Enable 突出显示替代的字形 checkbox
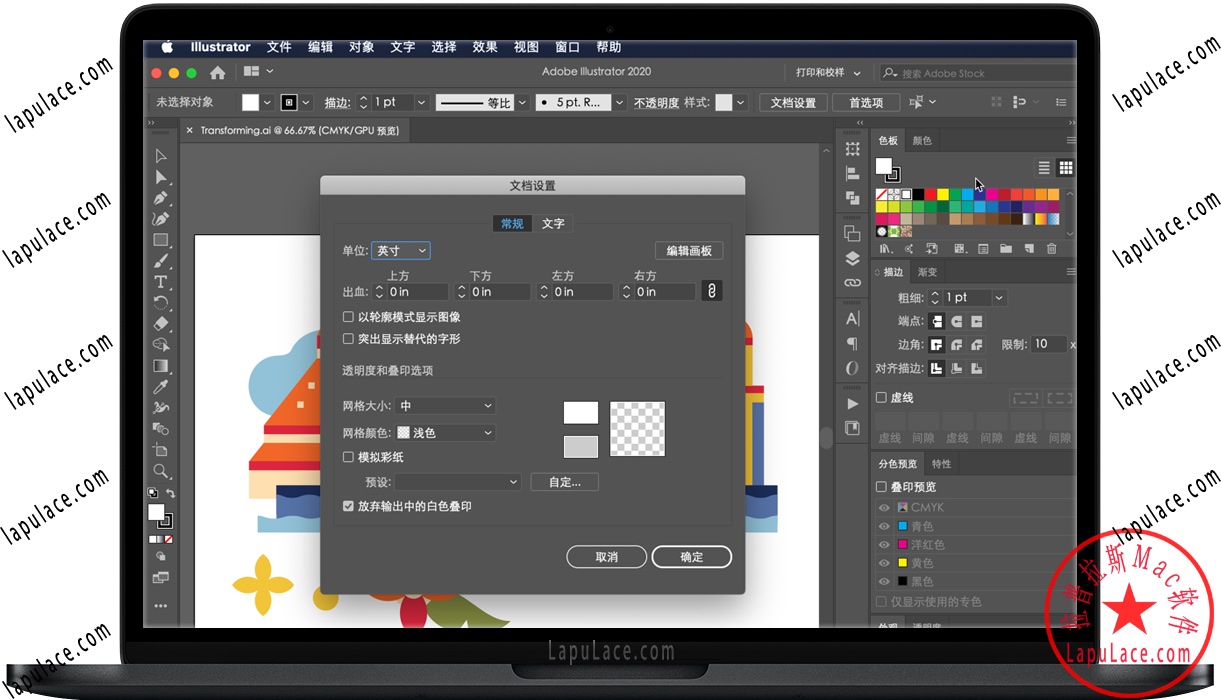This screenshot has height=700, width=1221. (348, 339)
